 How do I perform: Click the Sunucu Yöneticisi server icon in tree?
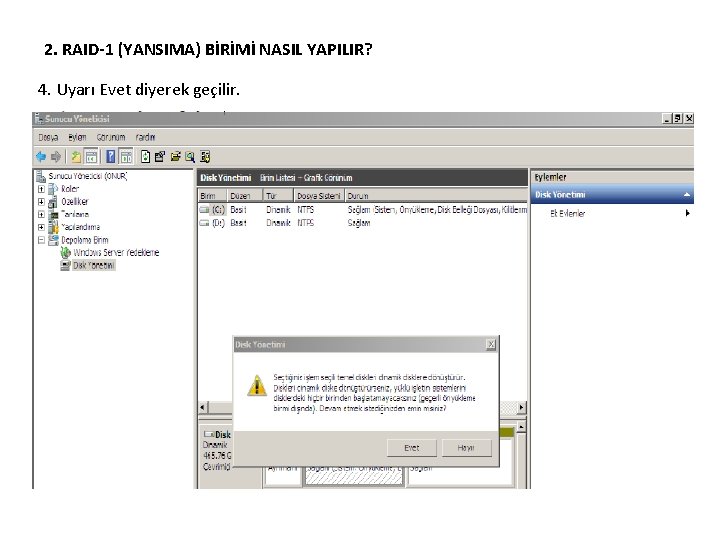41,176
